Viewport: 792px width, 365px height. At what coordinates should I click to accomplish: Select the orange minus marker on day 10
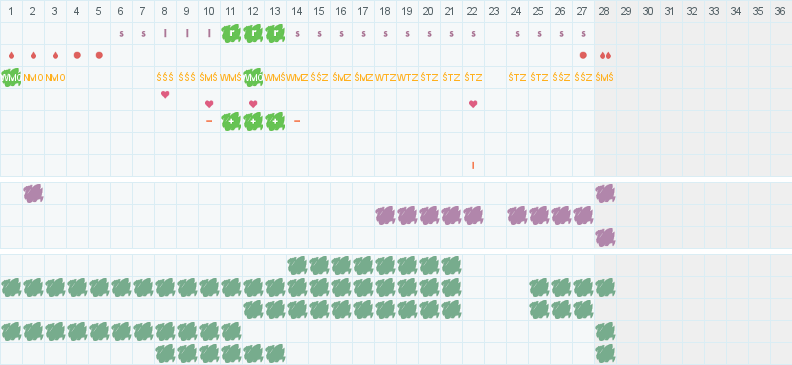click(x=209, y=121)
